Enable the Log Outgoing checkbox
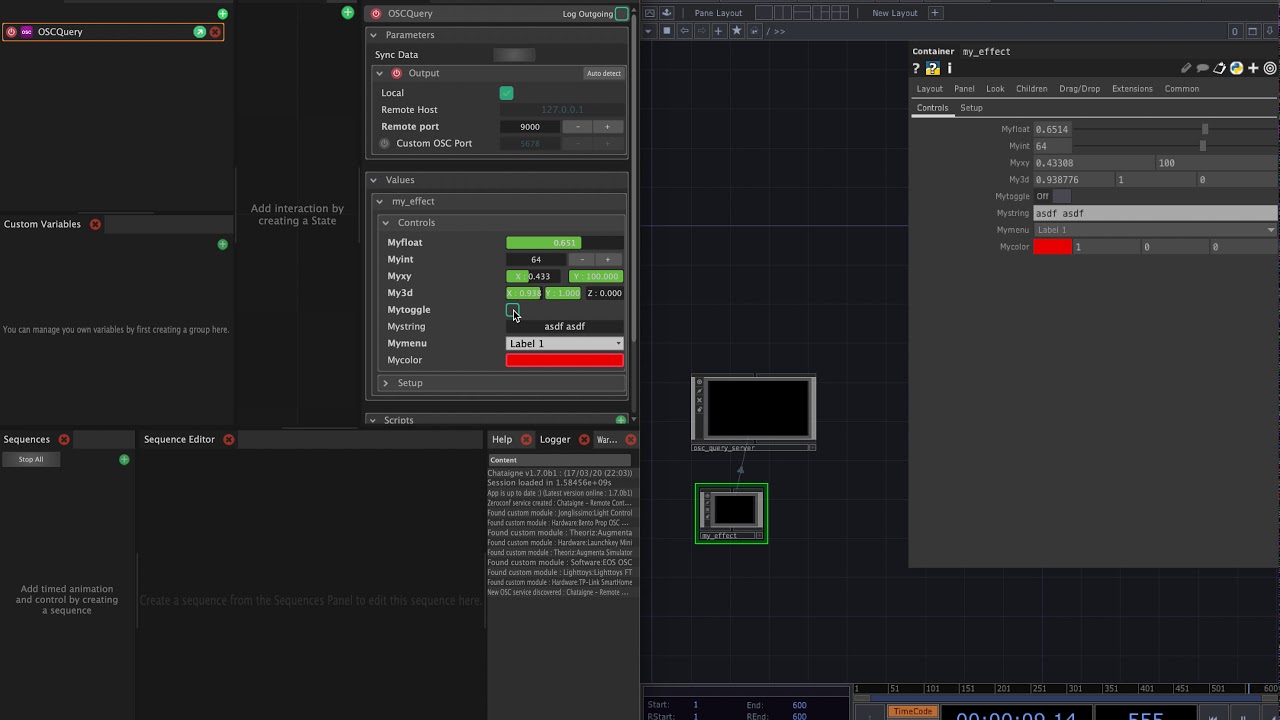 click(621, 14)
